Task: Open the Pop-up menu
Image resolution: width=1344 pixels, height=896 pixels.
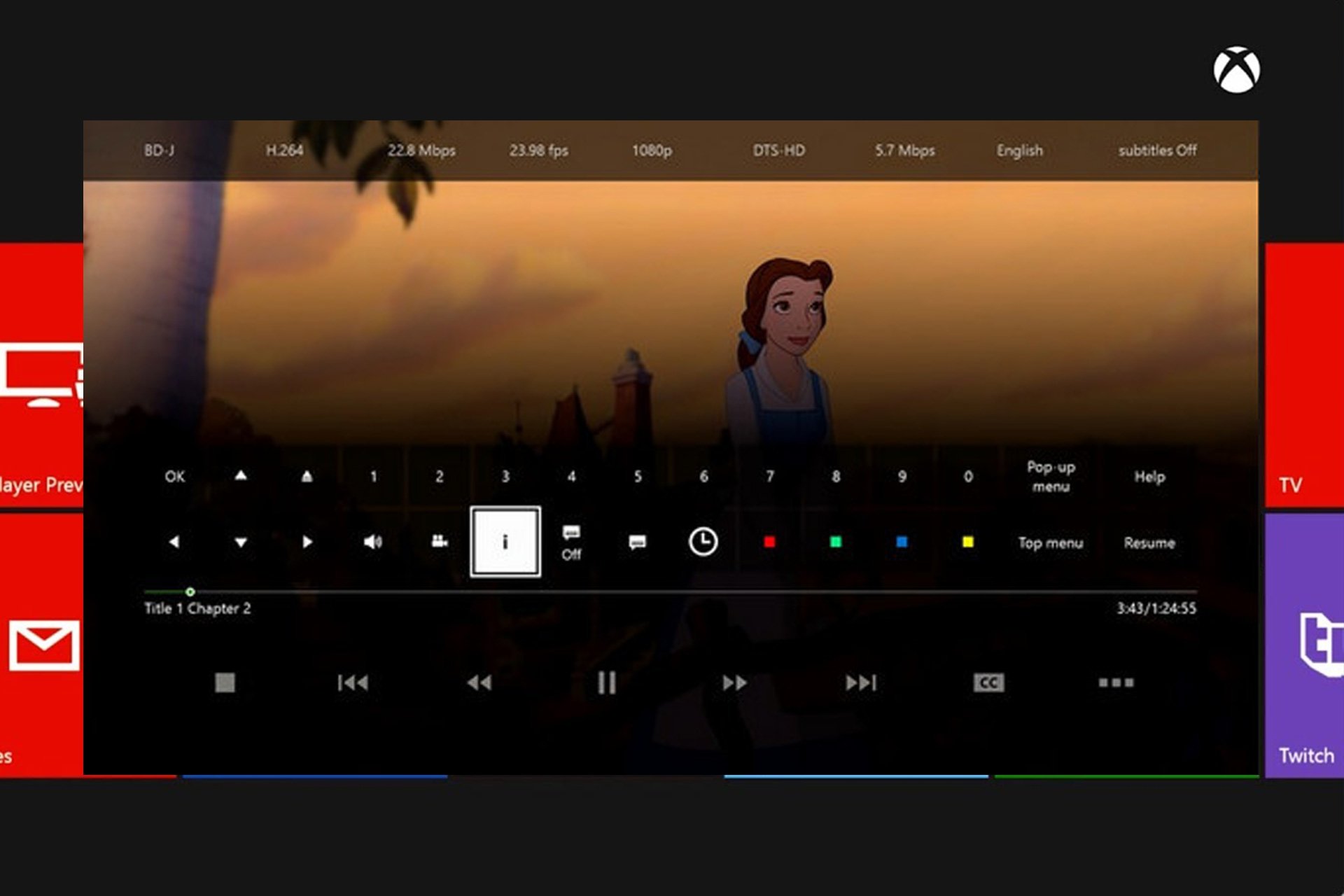Action: click(1051, 477)
